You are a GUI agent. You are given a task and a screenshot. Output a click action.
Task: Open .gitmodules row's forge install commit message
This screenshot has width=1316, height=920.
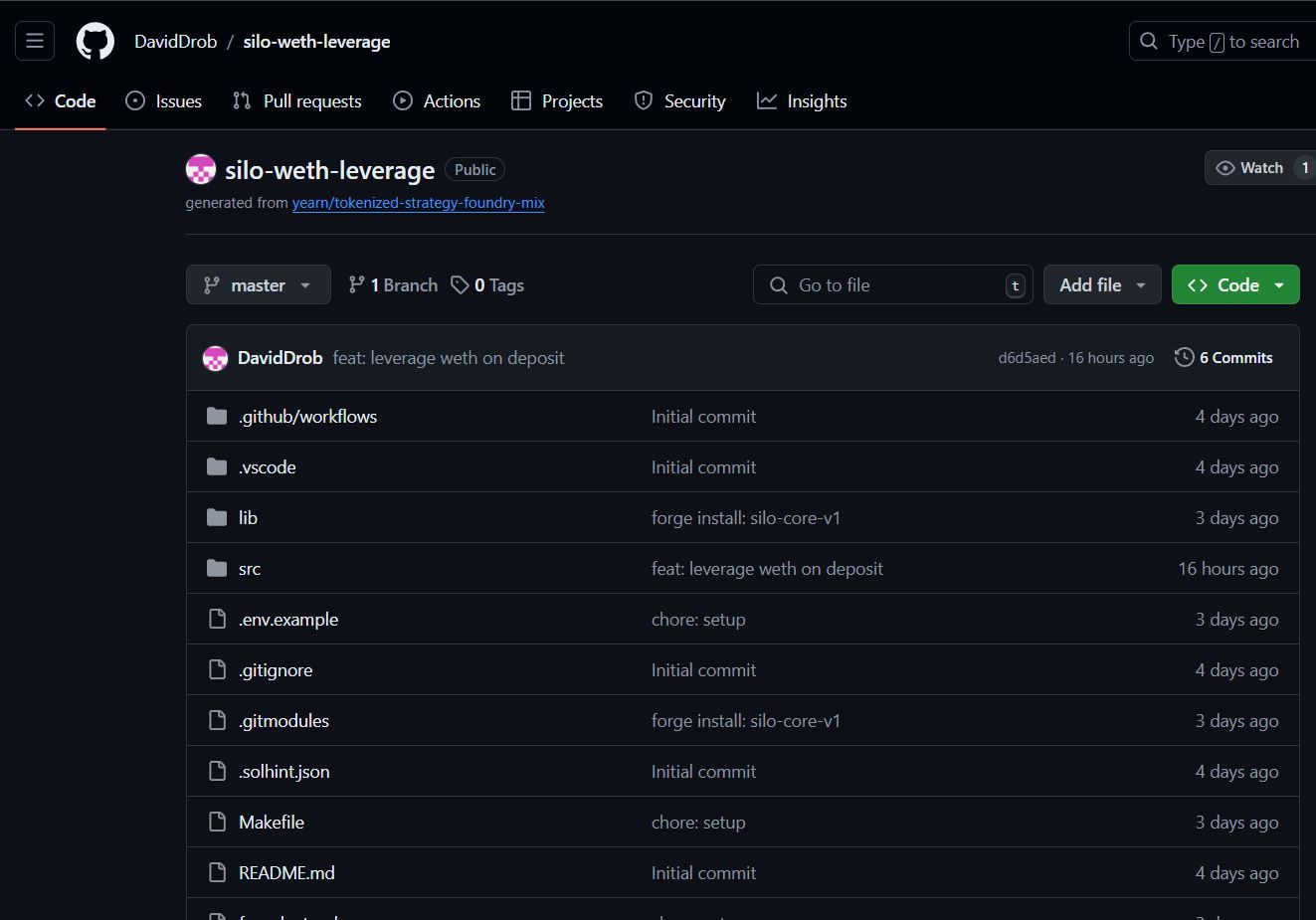746,720
